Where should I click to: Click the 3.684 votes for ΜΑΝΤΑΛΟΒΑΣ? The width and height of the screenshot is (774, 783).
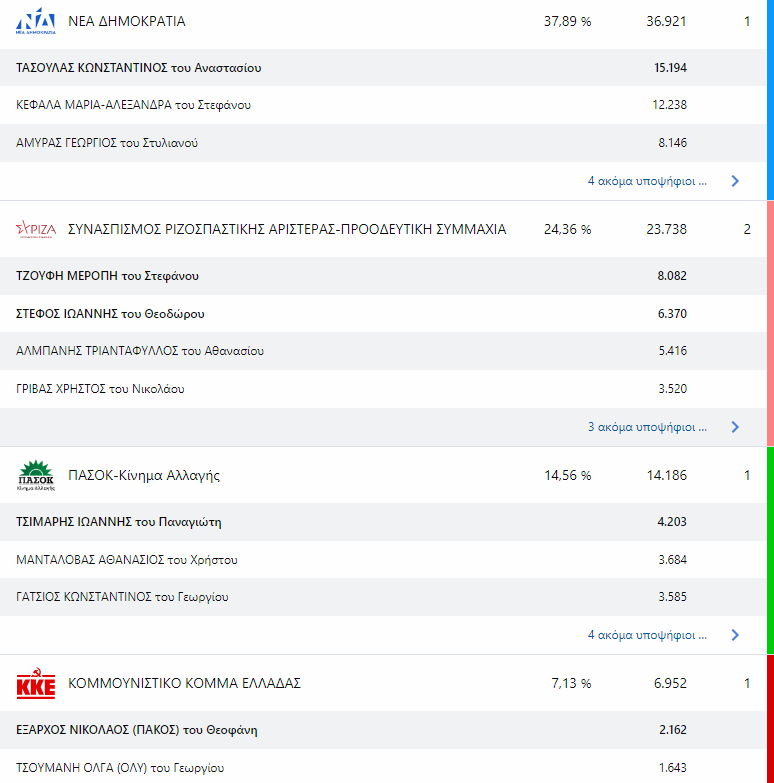(x=673, y=560)
